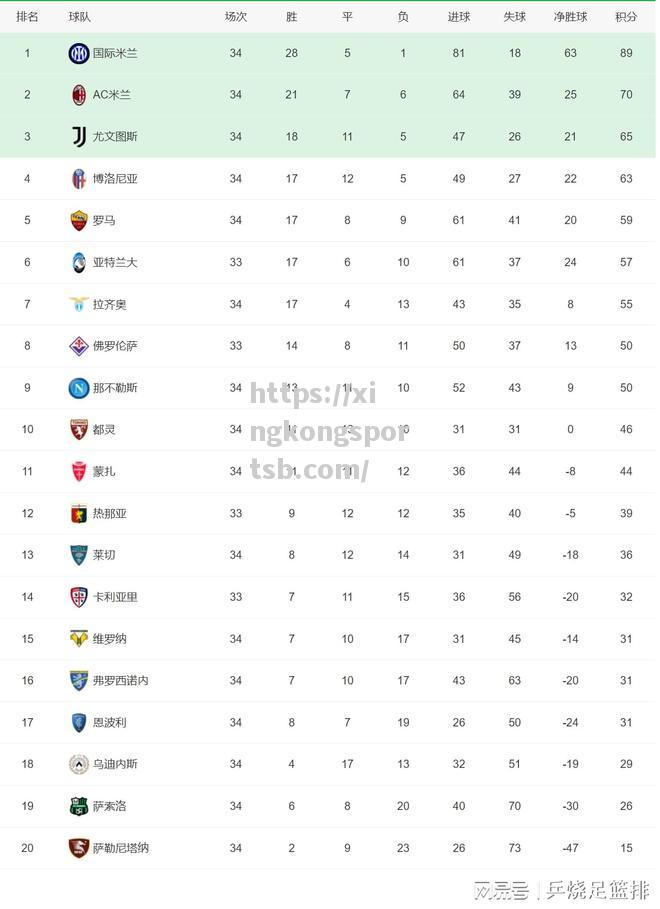Select the Bologna team badge

tap(79, 179)
